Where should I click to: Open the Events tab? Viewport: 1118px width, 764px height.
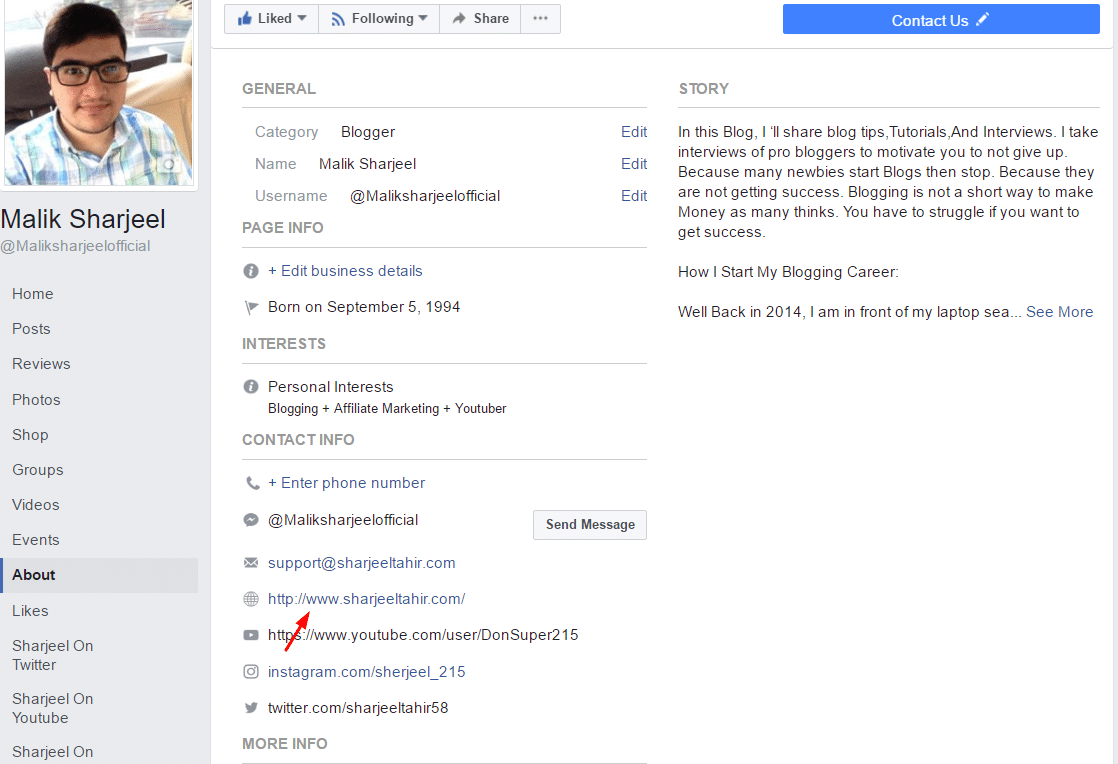(x=36, y=540)
